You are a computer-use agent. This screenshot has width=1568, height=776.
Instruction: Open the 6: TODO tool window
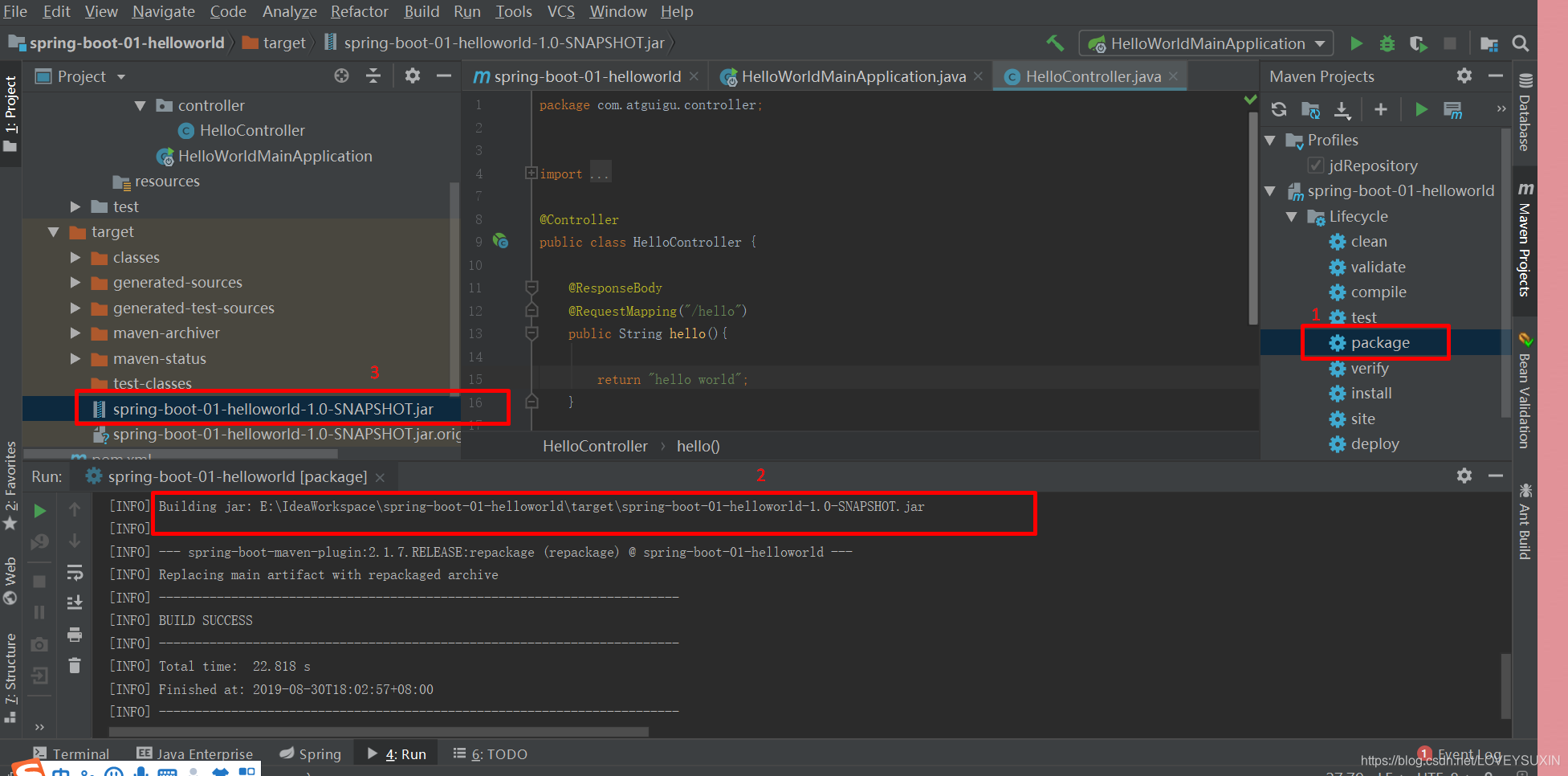click(x=490, y=754)
